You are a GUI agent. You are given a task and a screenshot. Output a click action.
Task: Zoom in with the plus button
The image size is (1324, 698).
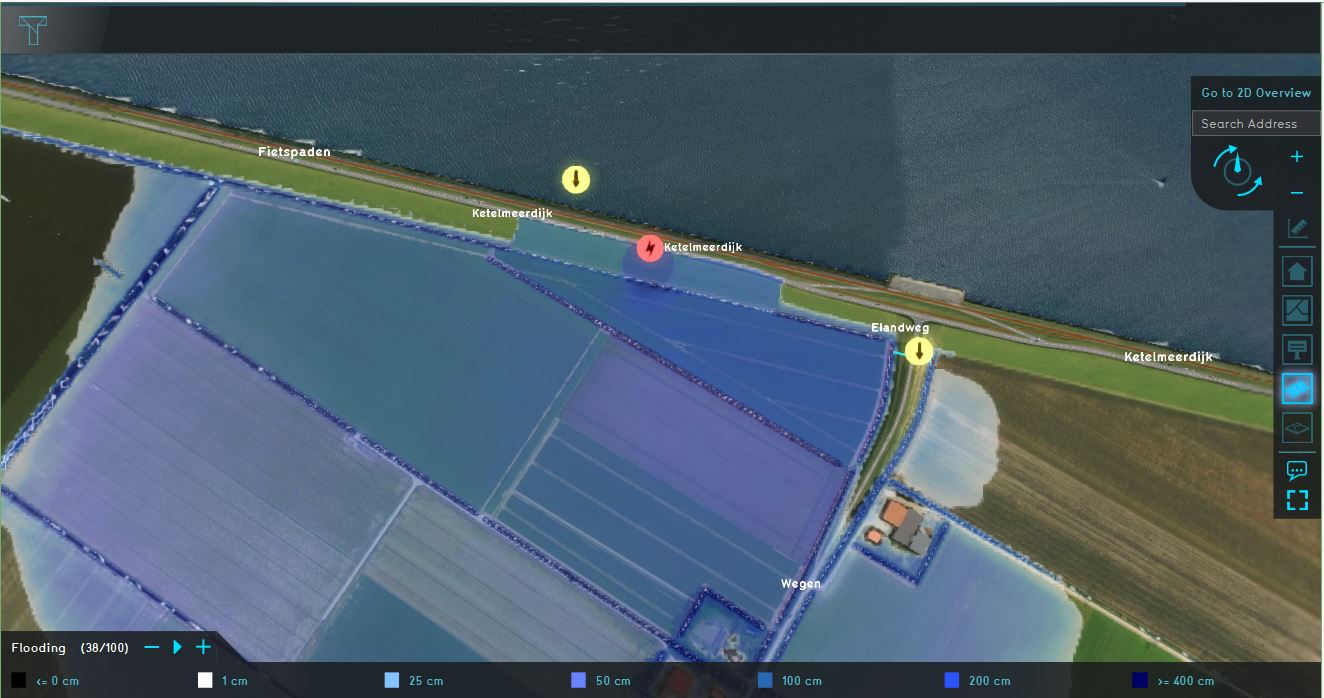[x=1297, y=157]
